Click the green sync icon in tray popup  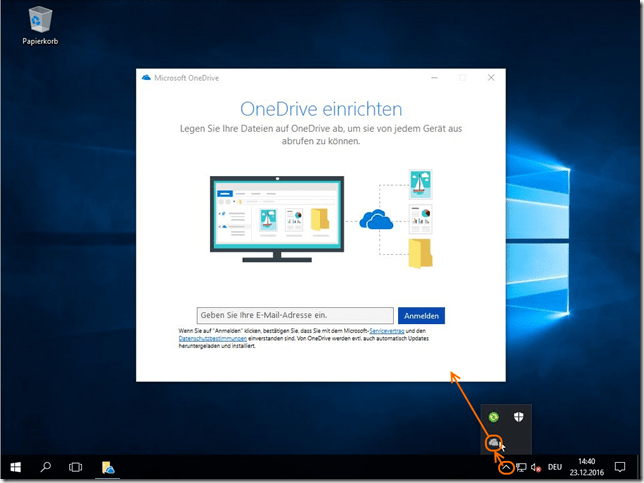point(493,417)
